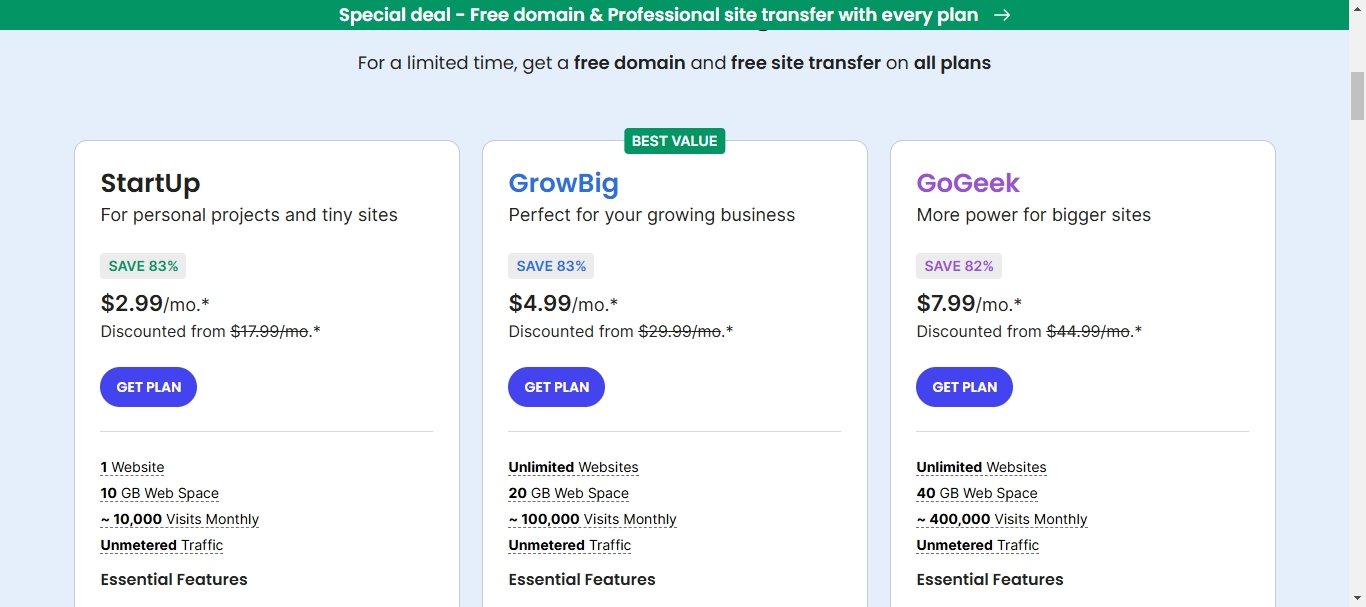Get the GrowBig plan
This screenshot has width=1366, height=607.
pyautogui.click(x=556, y=387)
